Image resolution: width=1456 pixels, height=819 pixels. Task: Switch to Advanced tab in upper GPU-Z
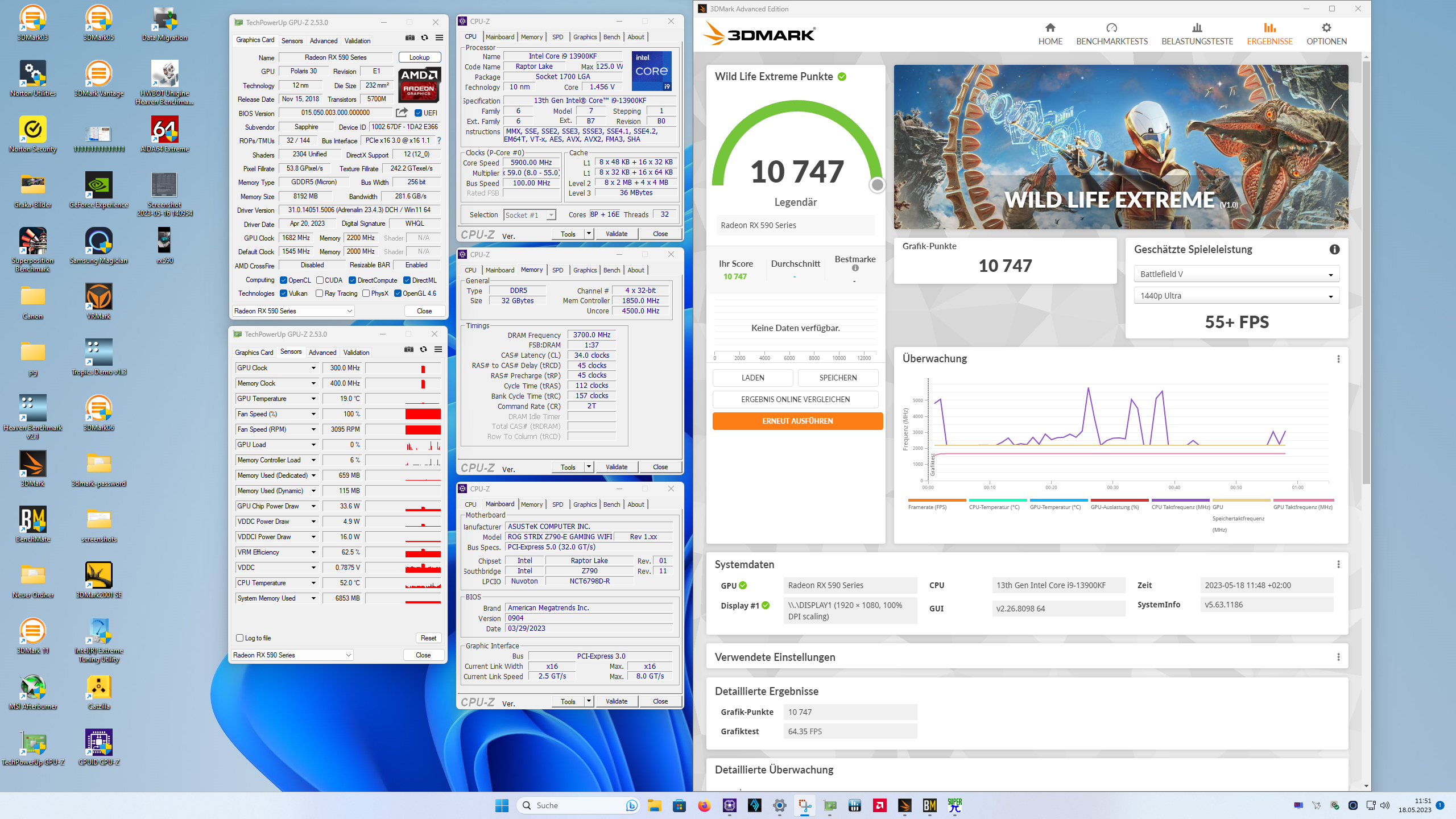click(x=324, y=41)
